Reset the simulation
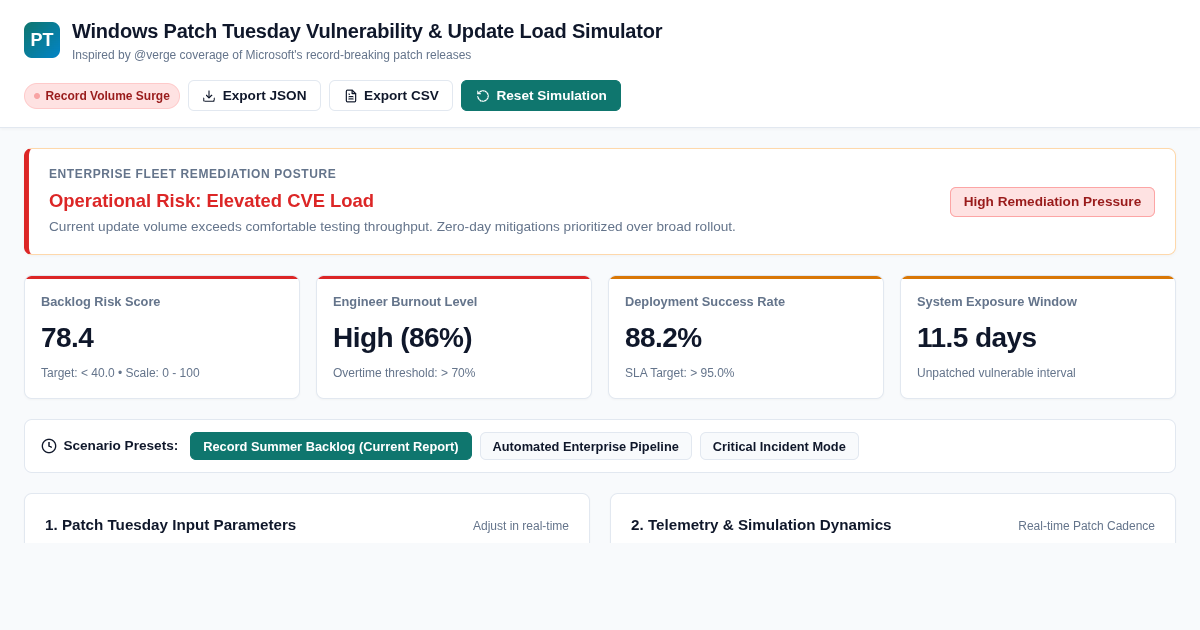This screenshot has width=1200, height=630. (x=541, y=96)
